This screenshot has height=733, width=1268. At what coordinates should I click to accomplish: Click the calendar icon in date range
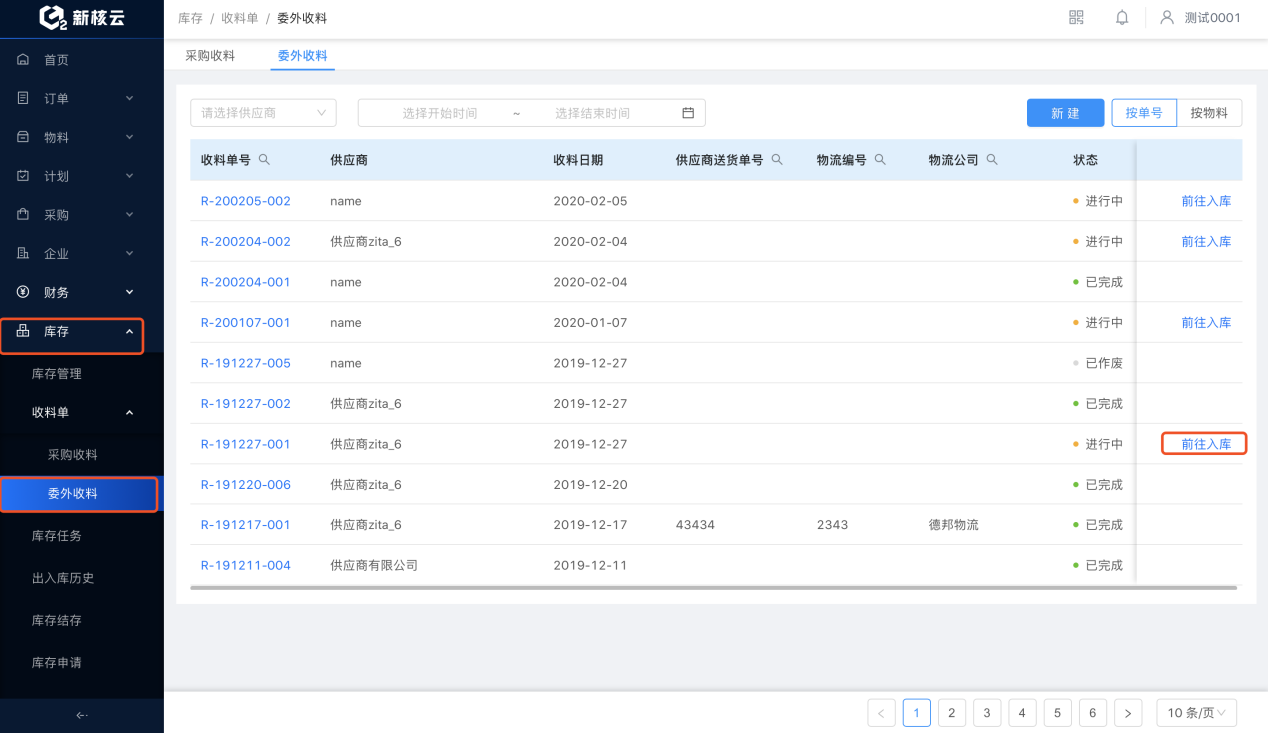(x=688, y=113)
